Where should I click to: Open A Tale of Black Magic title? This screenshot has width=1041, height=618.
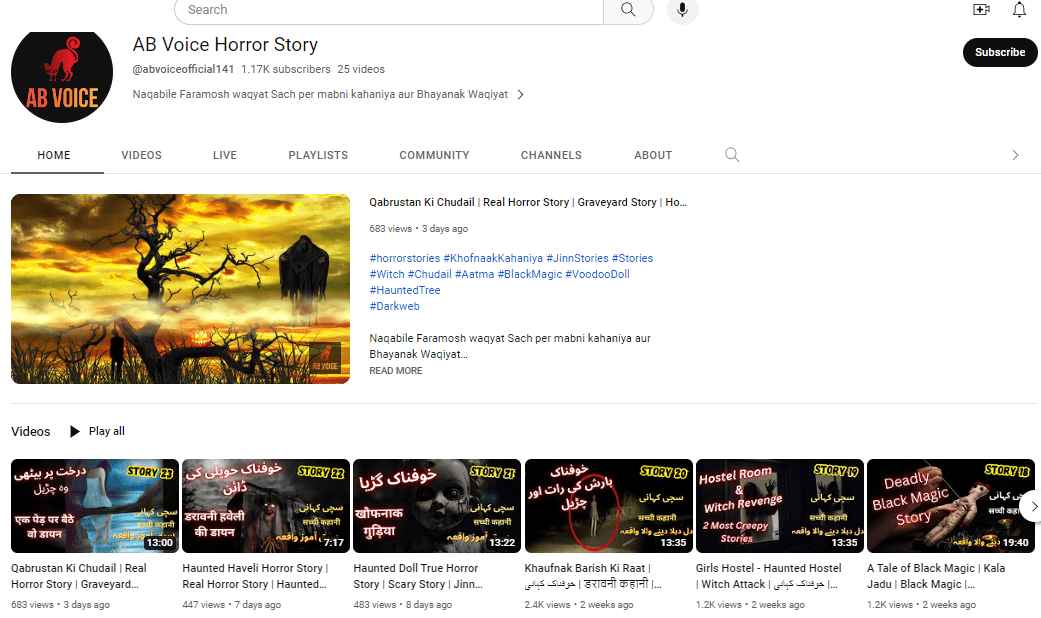pyautogui.click(x=936, y=576)
